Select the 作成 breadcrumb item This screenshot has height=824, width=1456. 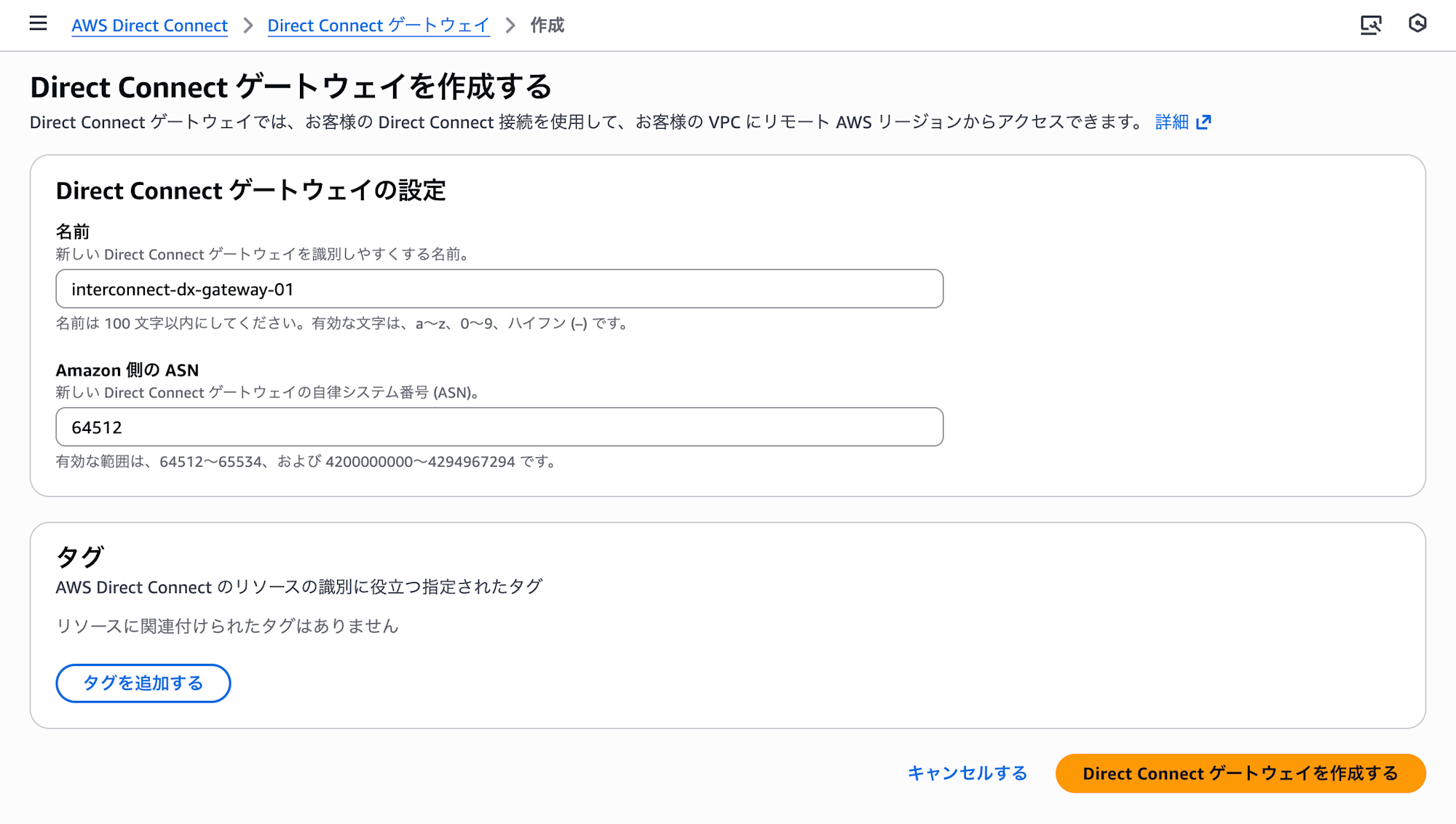point(547,25)
